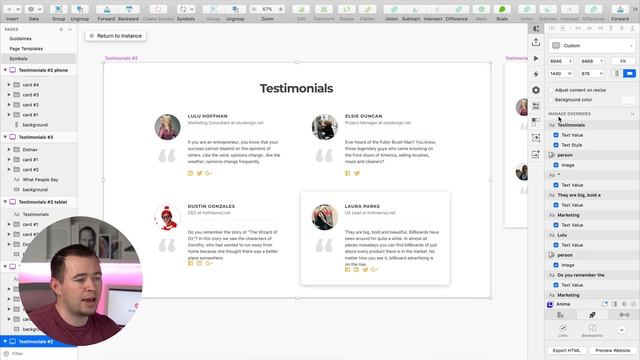Expand card #3 under Testimonials #2 phone
Image resolution: width=640 pixels, height=360 pixels.
click(x=9, y=95)
